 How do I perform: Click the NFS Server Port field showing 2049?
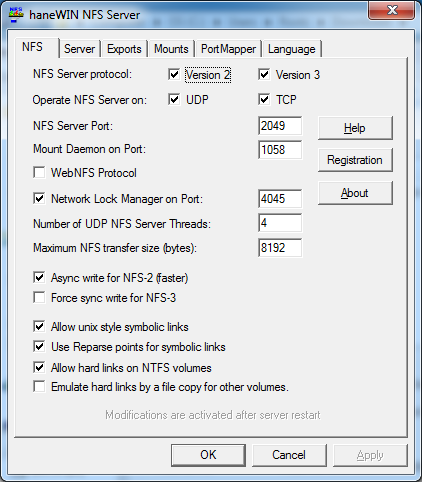280,126
